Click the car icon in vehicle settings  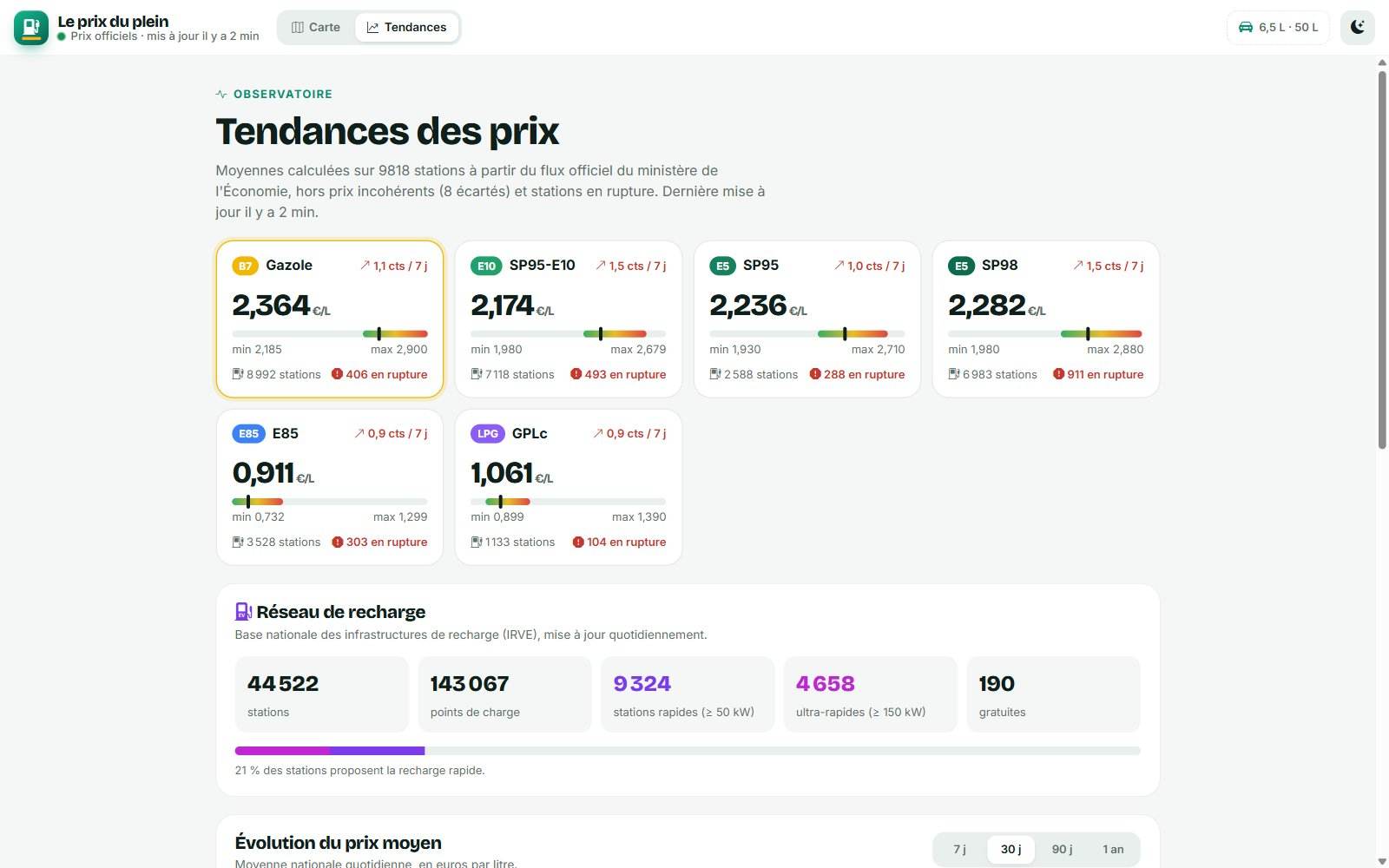(1246, 27)
